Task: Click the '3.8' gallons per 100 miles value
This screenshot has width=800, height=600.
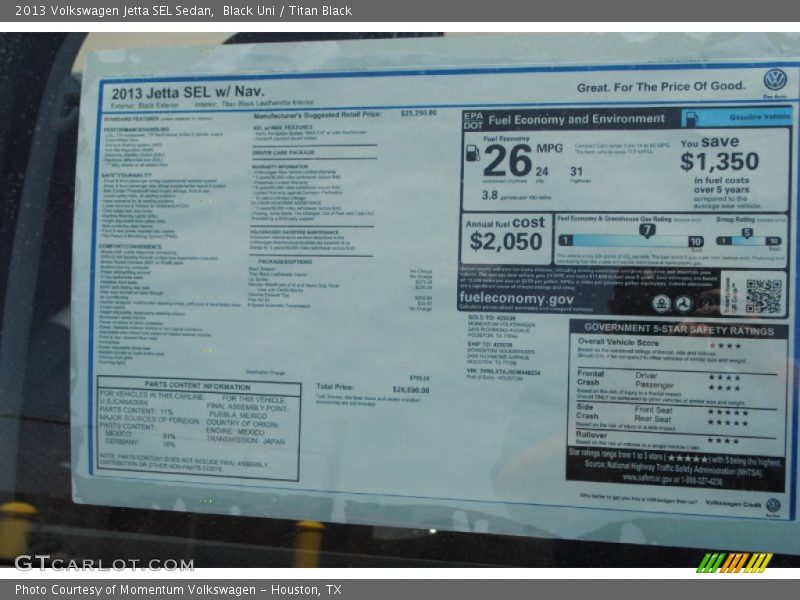Action: [x=489, y=195]
